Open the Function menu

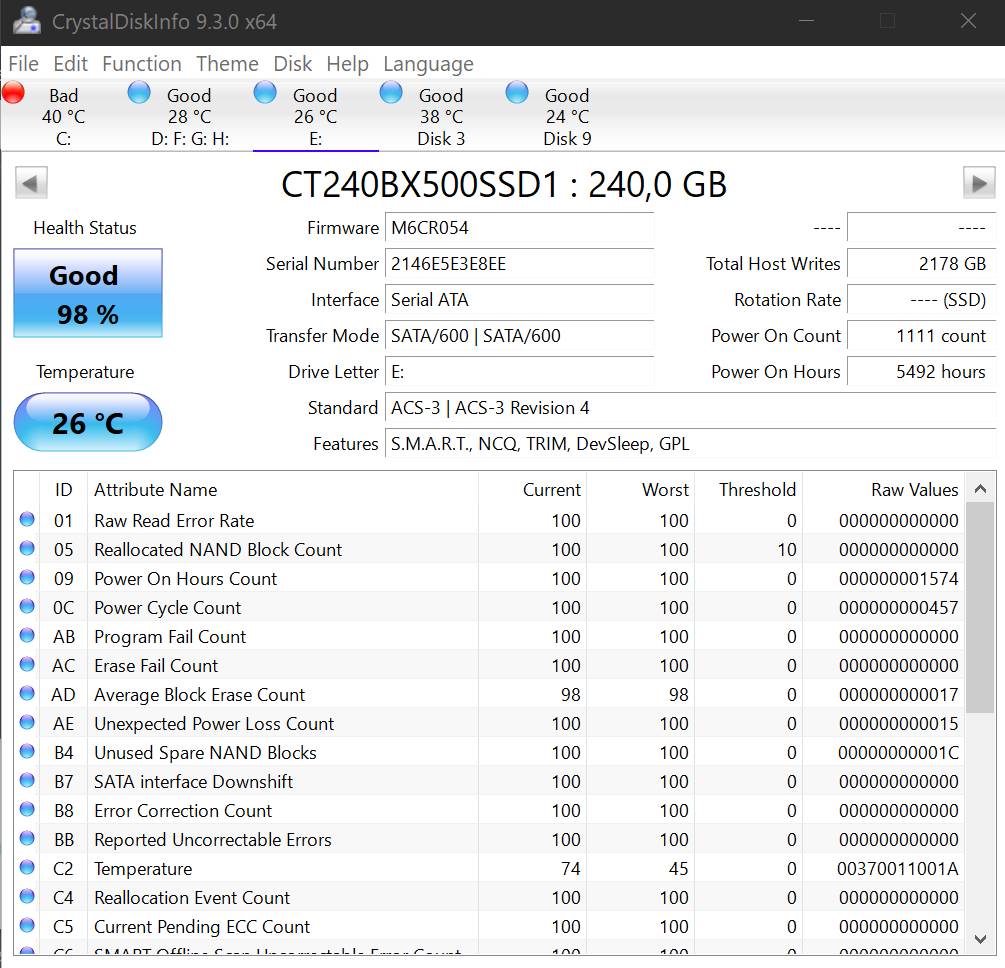(142, 63)
